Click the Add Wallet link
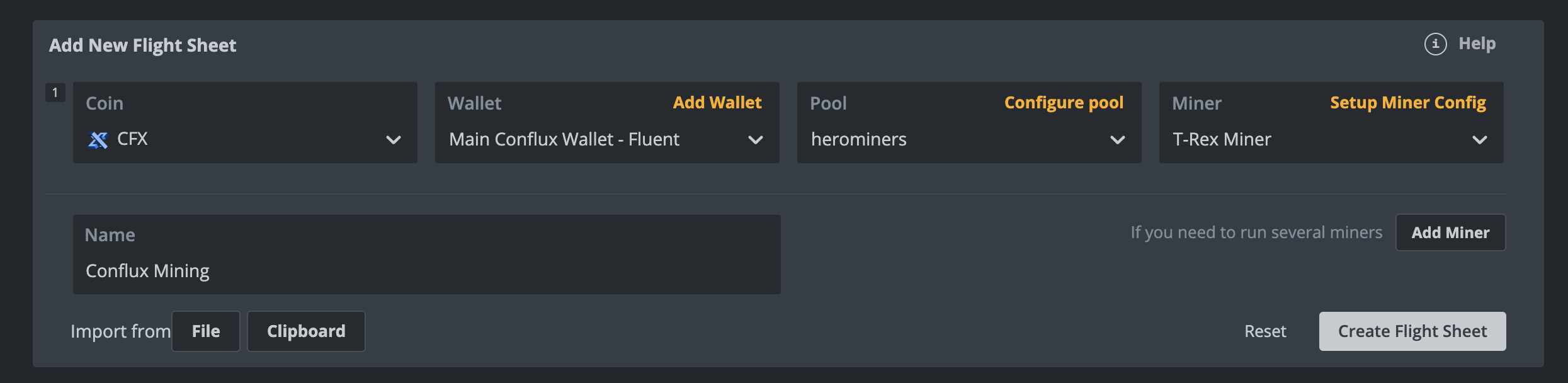This screenshot has height=383, width=1568. click(x=717, y=102)
